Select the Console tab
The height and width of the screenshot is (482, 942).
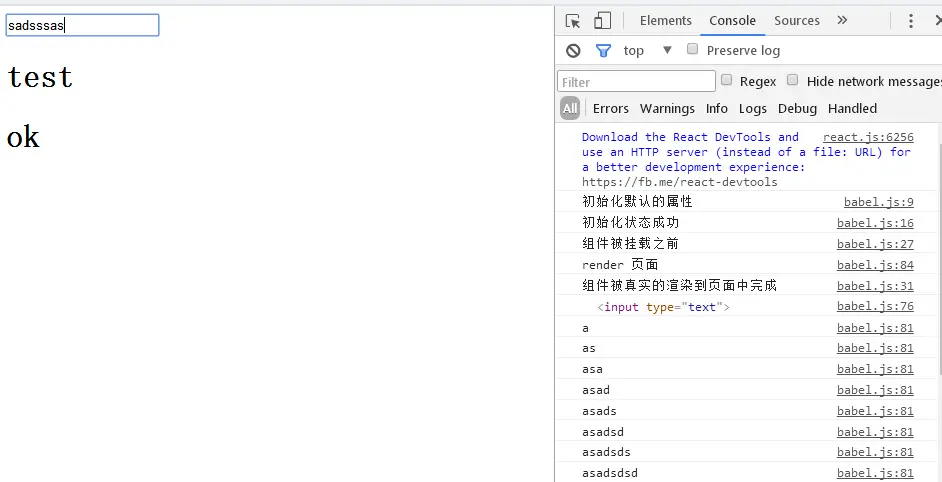(732, 20)
